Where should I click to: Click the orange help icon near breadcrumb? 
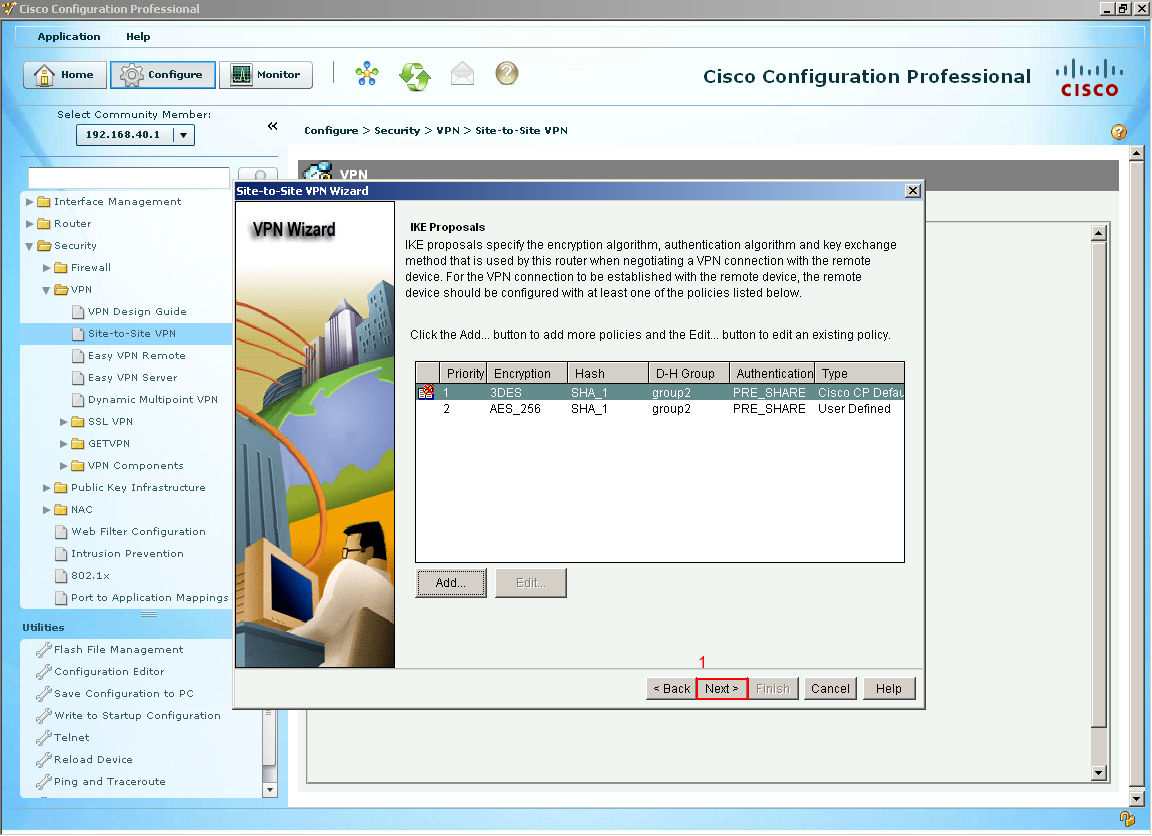point(1118,132)
